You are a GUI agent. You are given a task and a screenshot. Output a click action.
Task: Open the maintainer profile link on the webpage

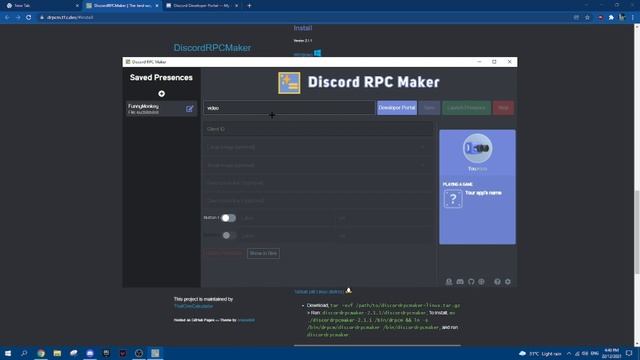193,306
